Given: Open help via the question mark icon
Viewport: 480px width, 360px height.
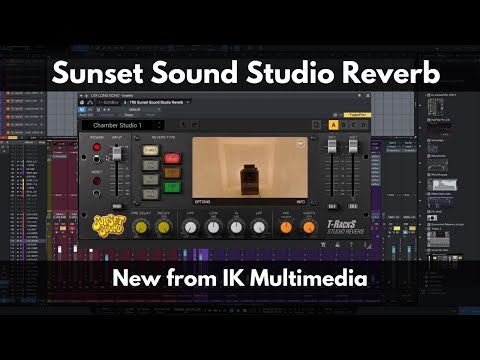Looking at the screenshot, I should click(351, 245).
